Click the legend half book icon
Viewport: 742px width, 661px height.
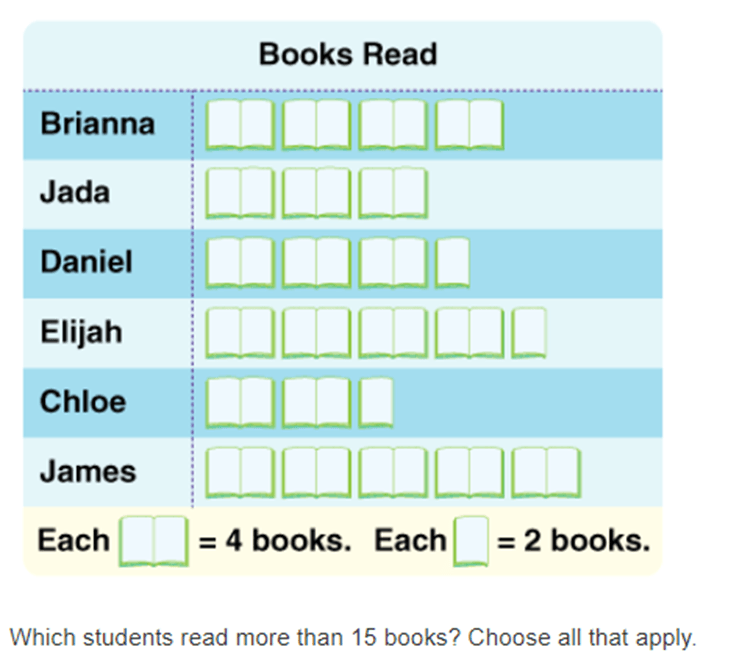471,541
